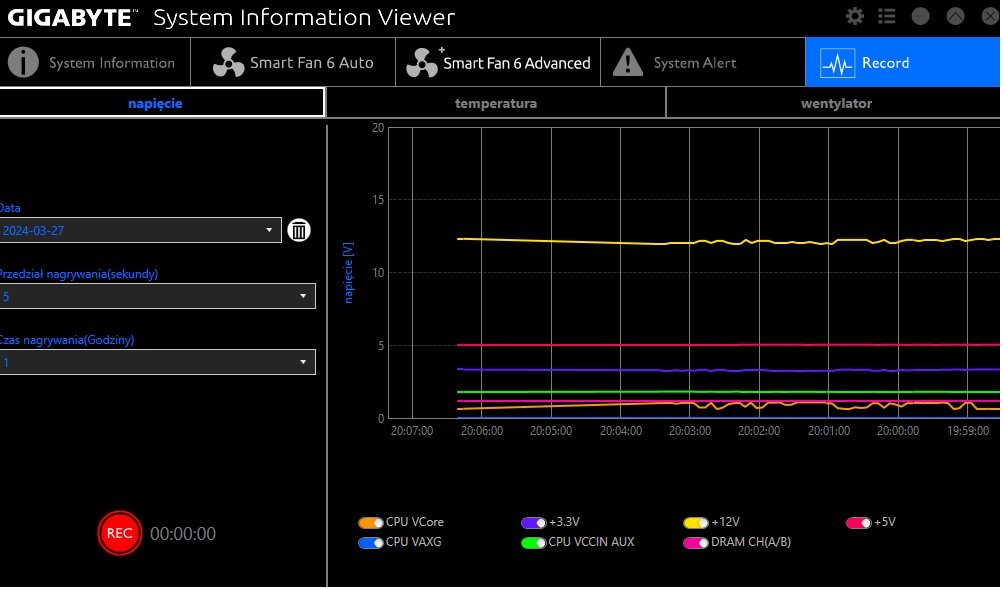
Task: Switch to the wentylator tab
Action: click(x=835, y=103)
